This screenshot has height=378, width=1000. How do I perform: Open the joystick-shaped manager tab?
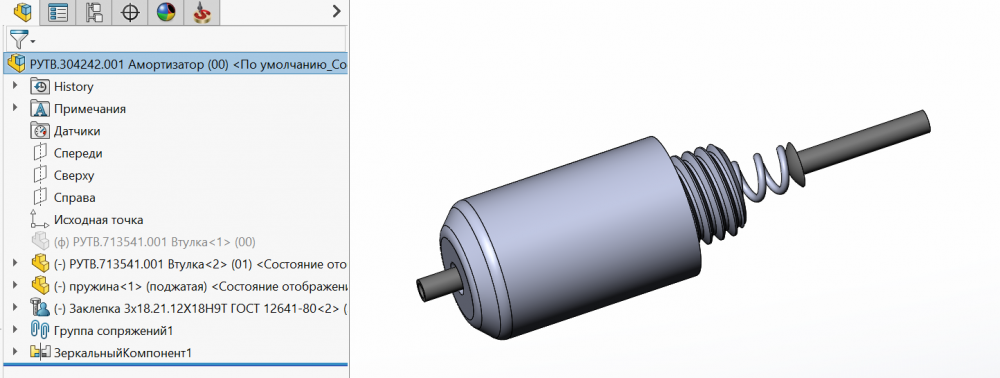coord(202,12)
